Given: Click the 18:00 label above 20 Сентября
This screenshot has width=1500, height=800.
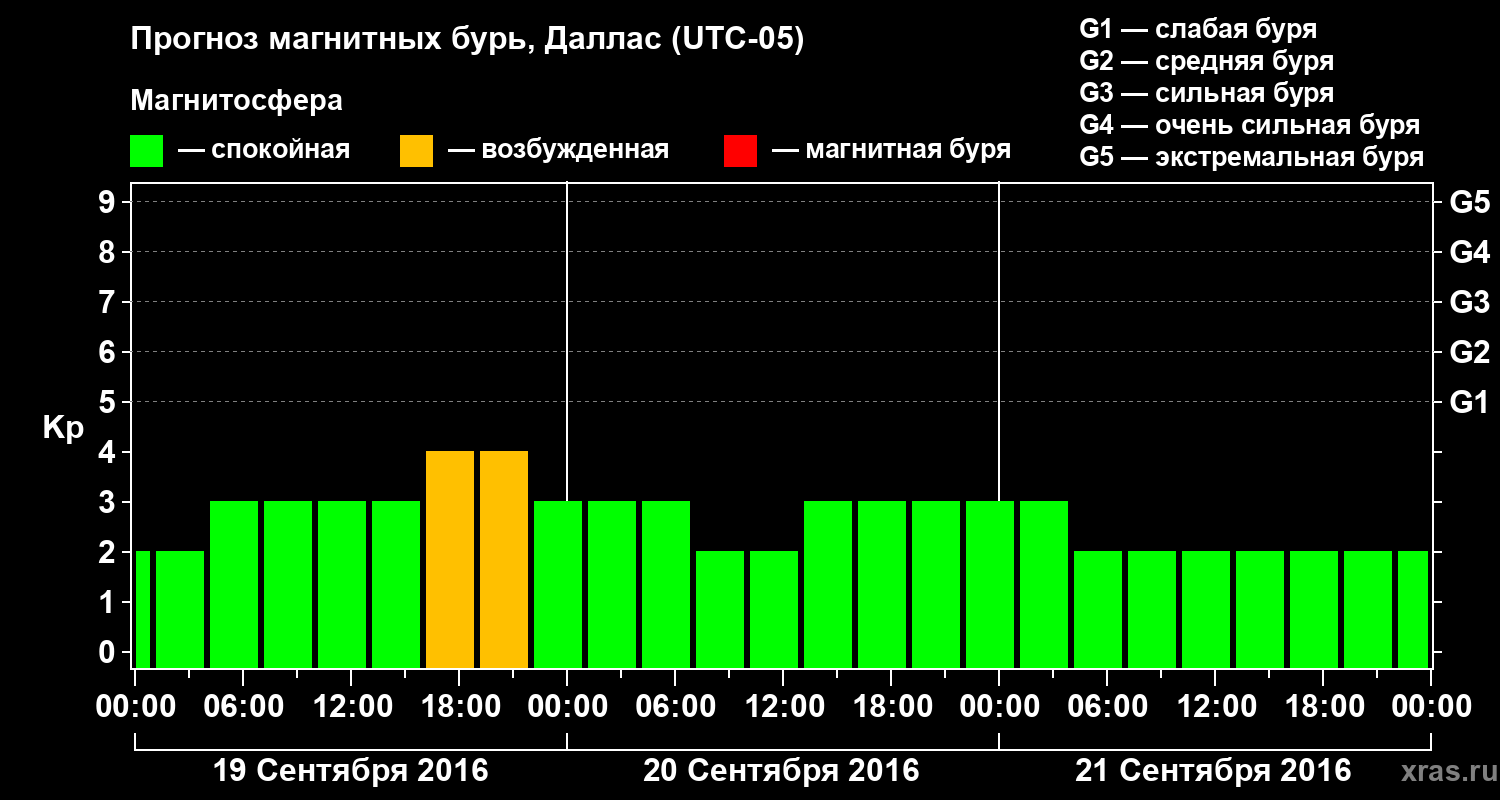Looking at the screenshot, I should [x=891, y=707].
